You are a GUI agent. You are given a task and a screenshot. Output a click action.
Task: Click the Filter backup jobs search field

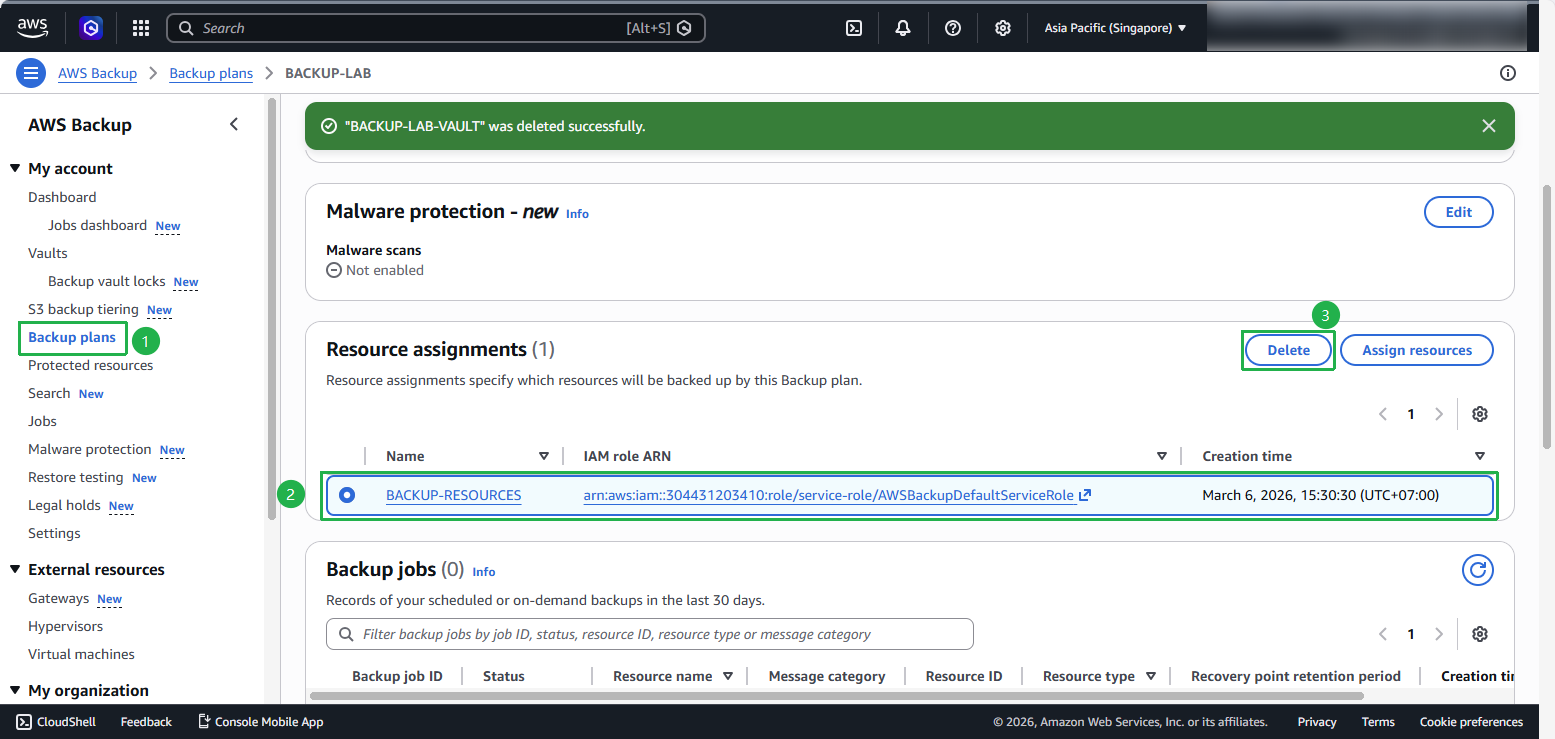point(650,634)
